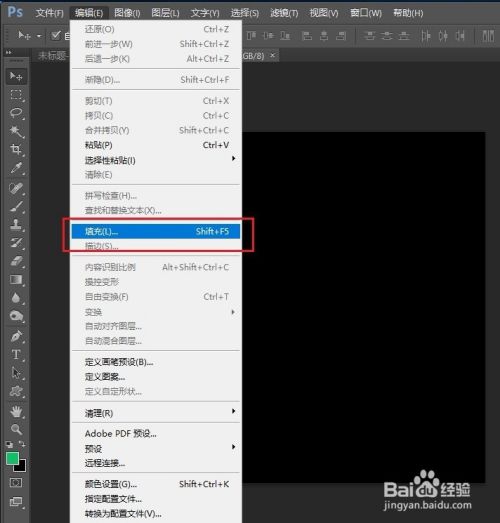Image resolution: width=500 pixels, height=523 pixels.
Task: Select the Pen tool
Action: point(16,336)
